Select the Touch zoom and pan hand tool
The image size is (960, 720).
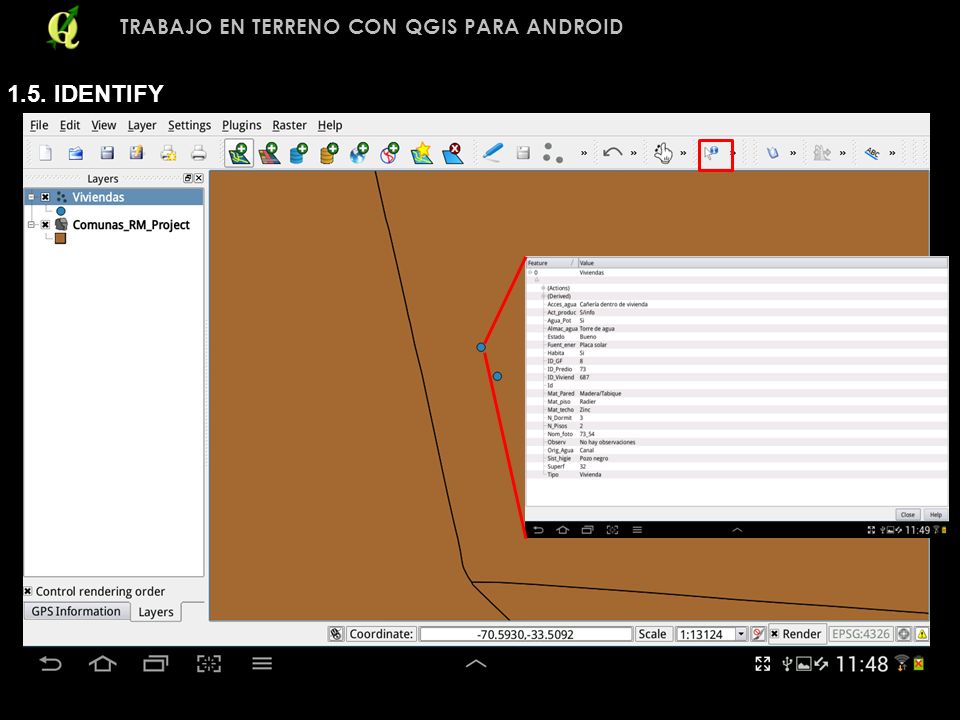click(x=662, y=152)
